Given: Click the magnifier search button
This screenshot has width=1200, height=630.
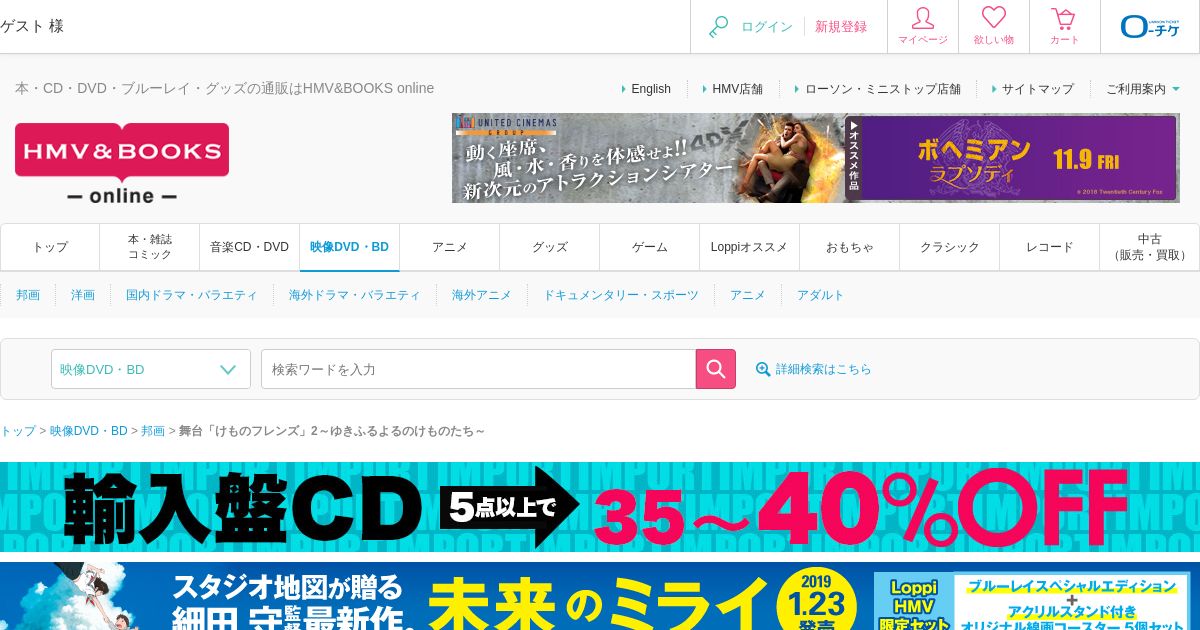Looking at the screenshot, I should click(716, 369).
